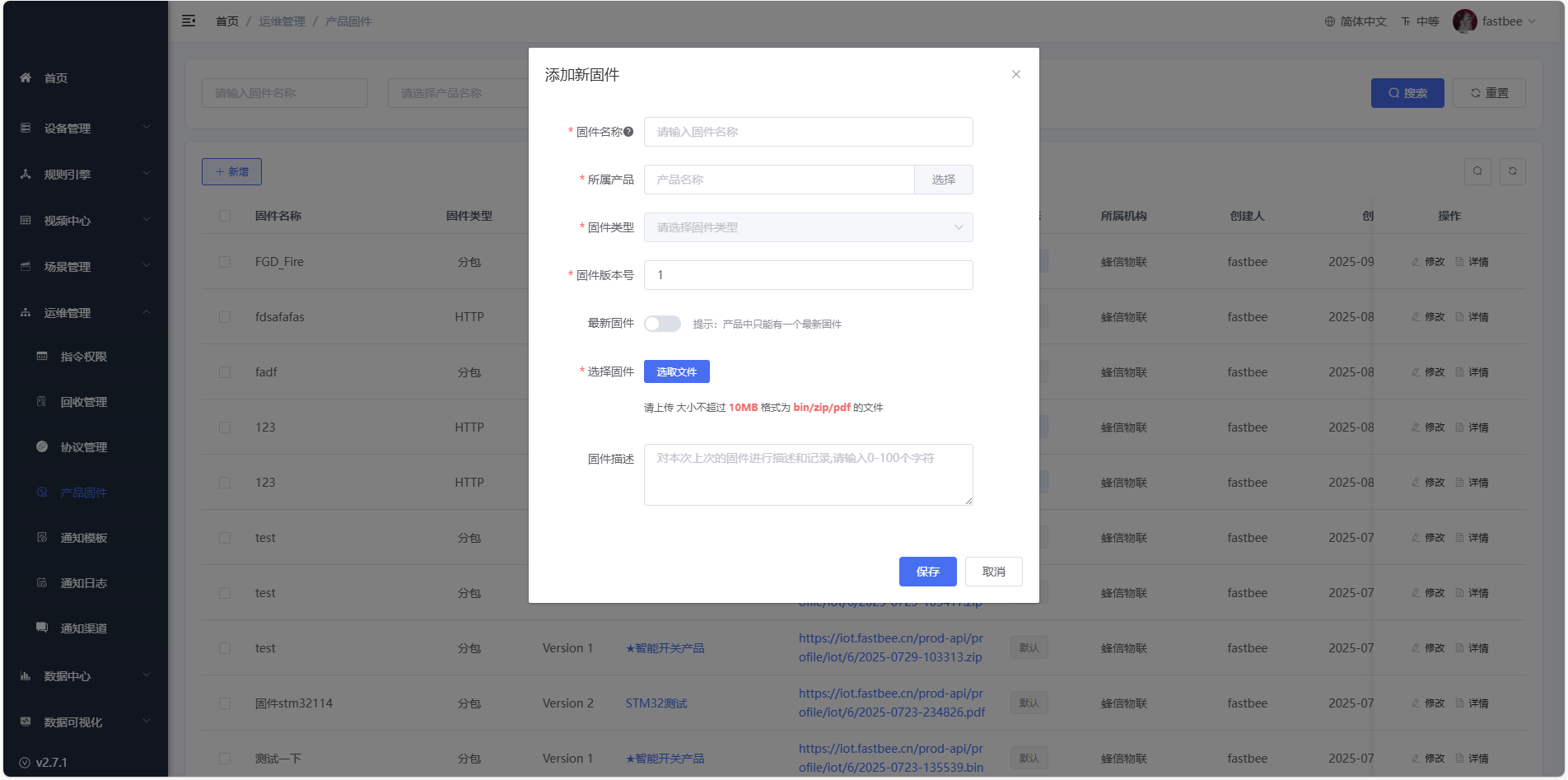Expand the 设备管理 sidebar menu
1568x780 pixels.
[x=84, y=128]
